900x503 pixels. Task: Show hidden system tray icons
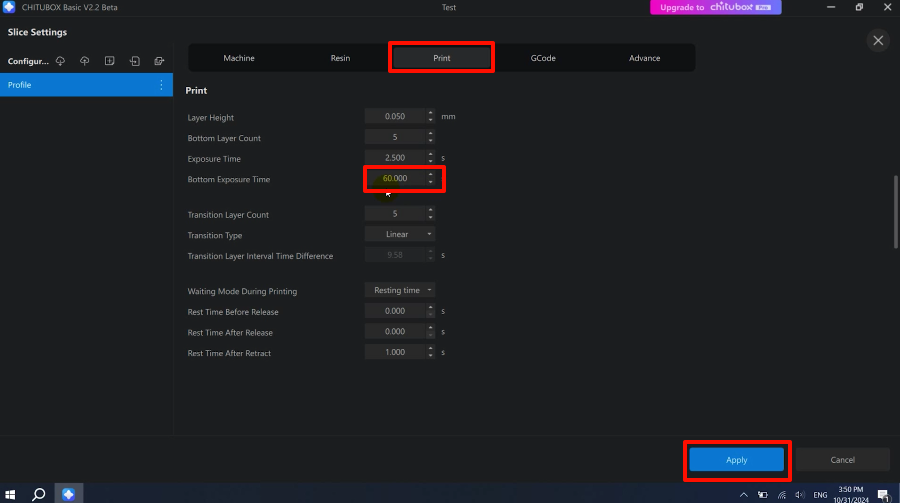pyautogui.click(x=743, y=494)
